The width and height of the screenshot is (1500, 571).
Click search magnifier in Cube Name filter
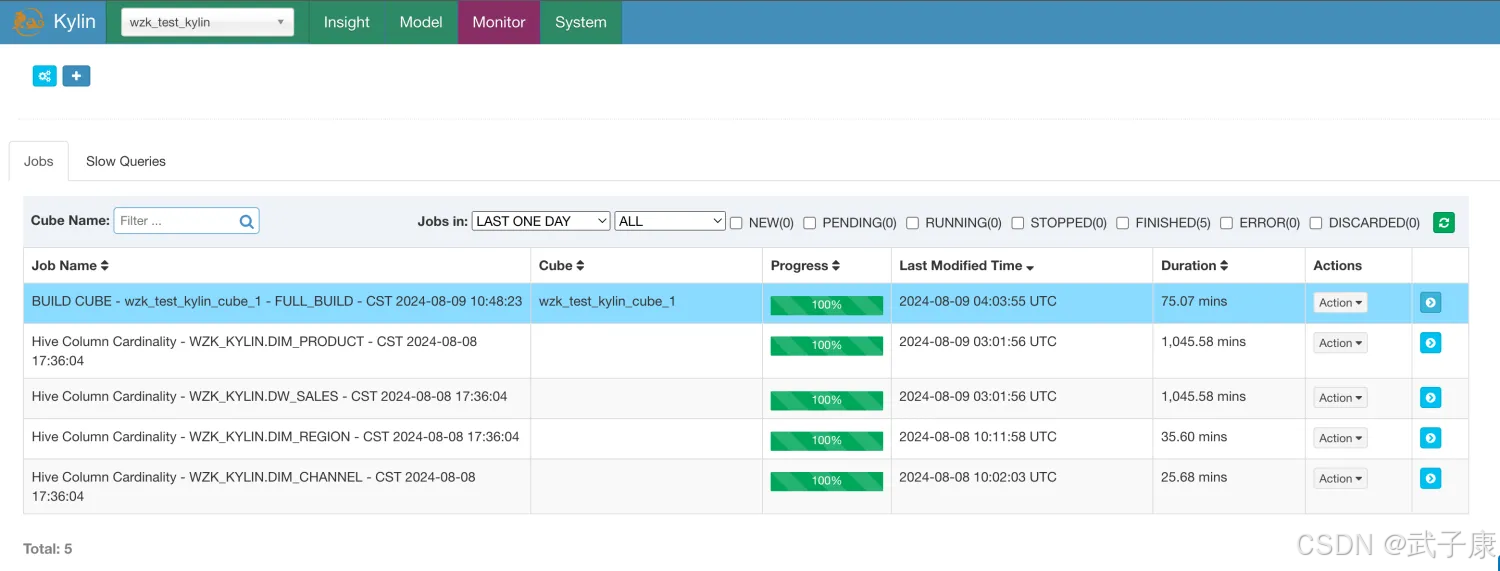pos(246,222)
